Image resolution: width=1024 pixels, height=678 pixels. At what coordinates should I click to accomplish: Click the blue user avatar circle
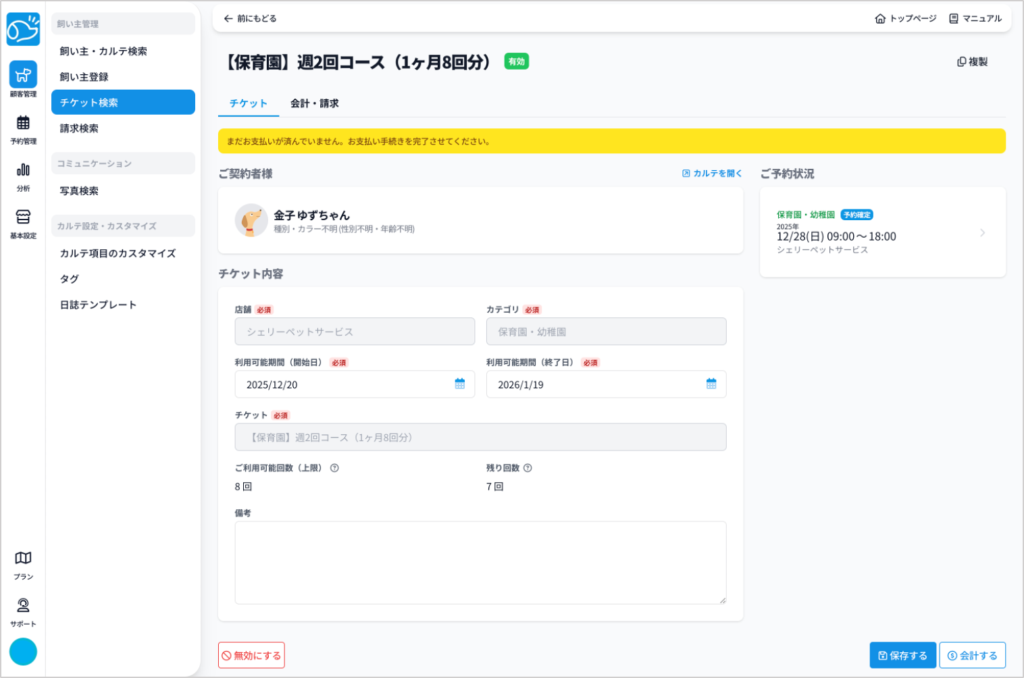23,651
